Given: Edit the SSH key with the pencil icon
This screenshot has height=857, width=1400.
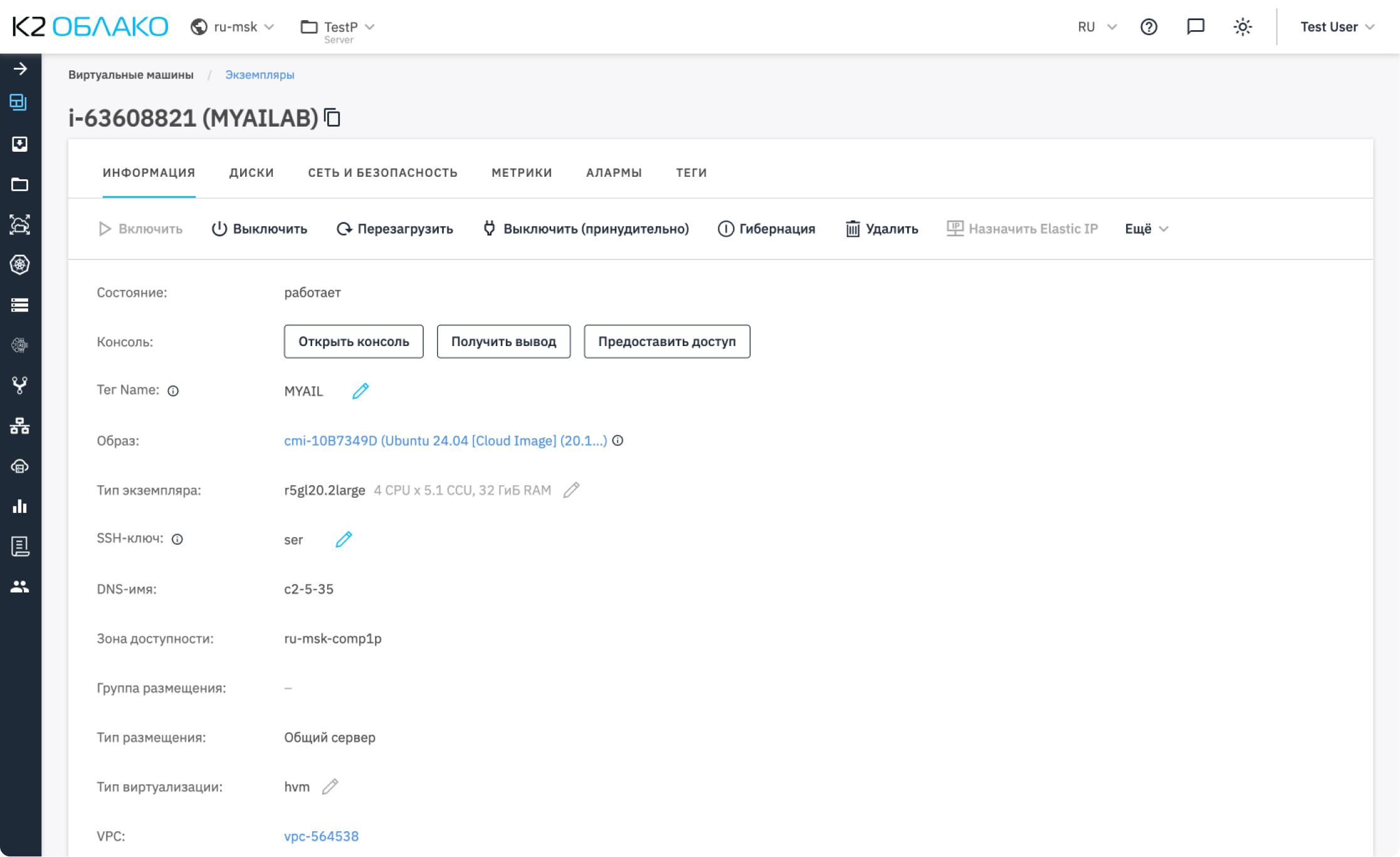Looking at the screenshot, I should point(344,540).
